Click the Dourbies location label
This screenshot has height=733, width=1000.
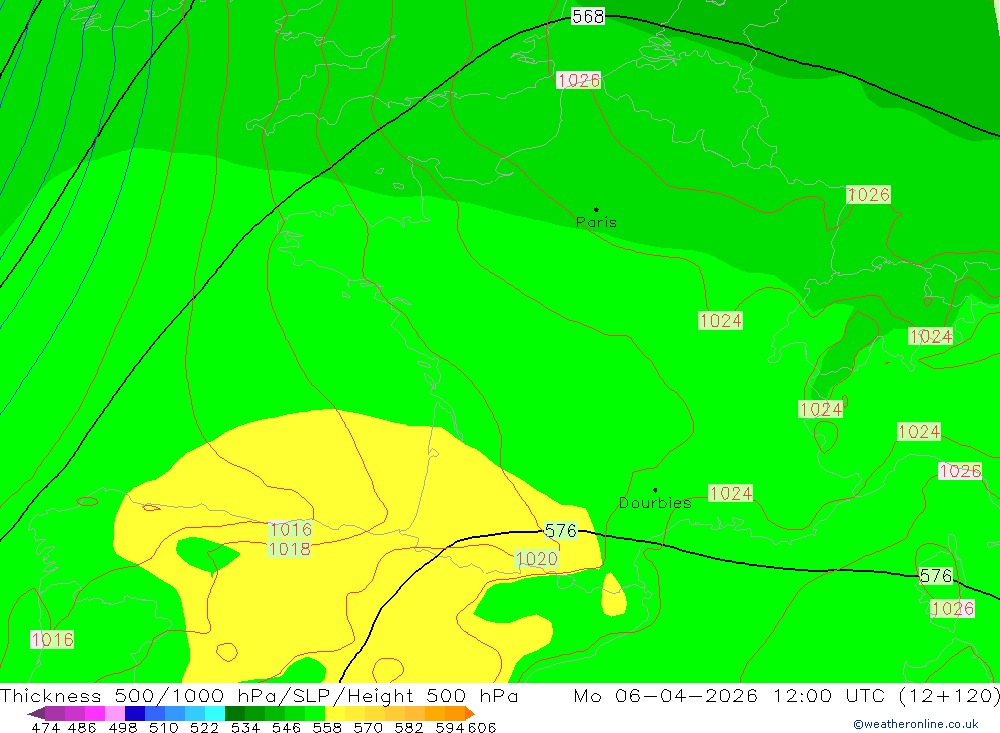655,503
